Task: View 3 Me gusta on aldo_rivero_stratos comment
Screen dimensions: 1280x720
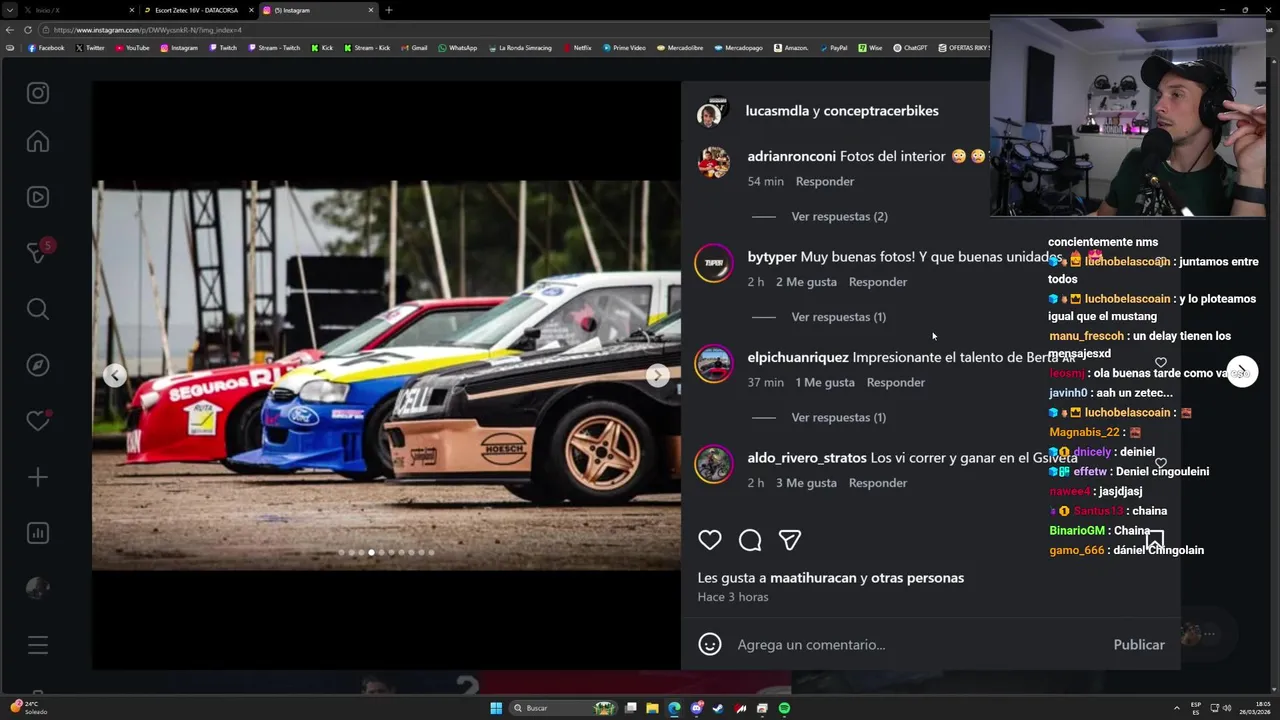Action: pyautogui.click(x=806, y=483)
